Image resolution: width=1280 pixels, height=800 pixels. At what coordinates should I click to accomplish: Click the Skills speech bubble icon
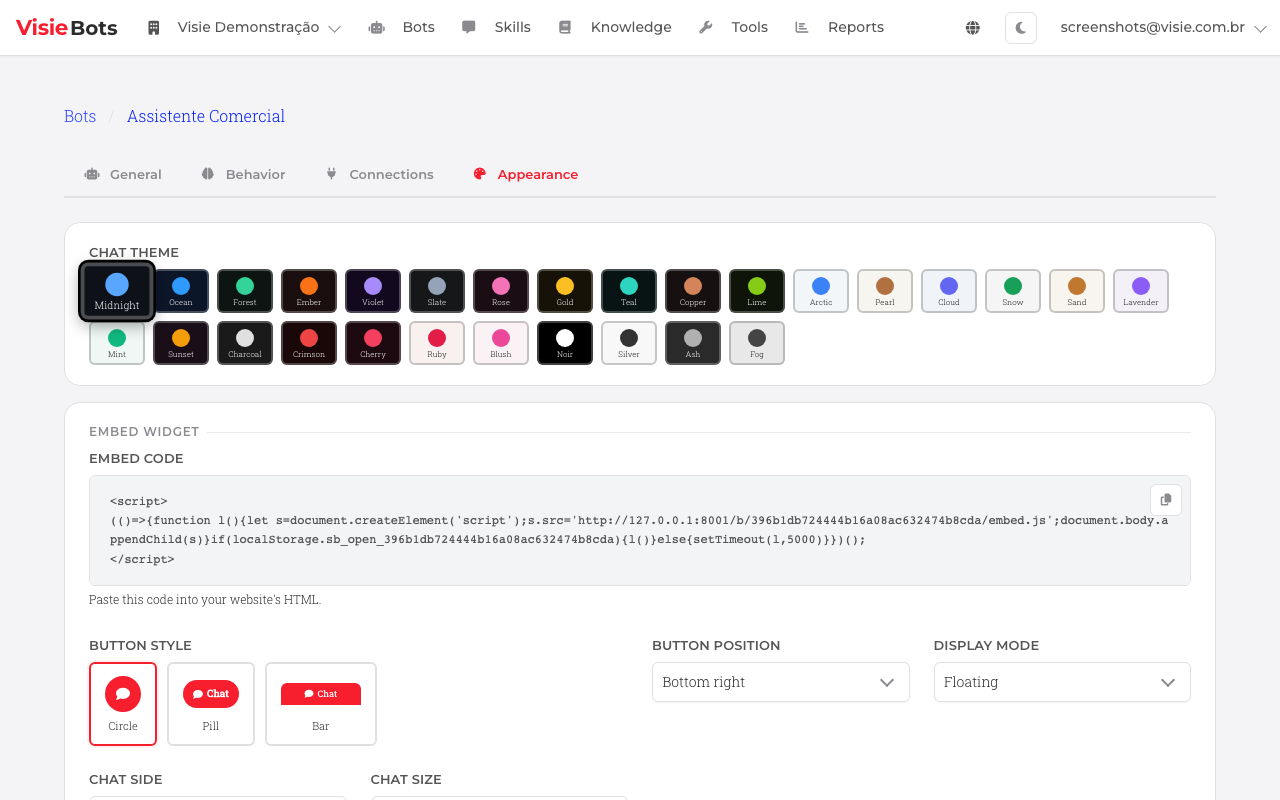pos(468,27)
